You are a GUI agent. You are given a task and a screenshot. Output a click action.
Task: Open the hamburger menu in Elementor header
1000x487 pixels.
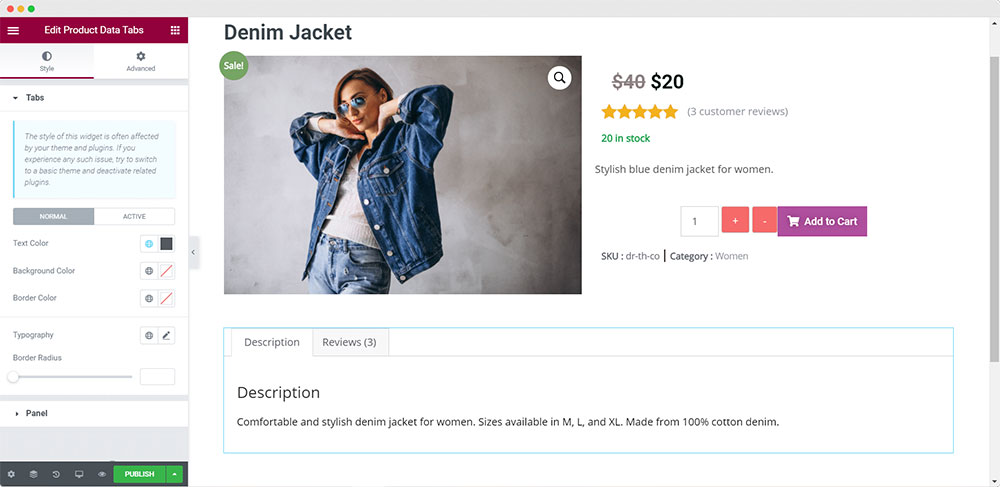click(13, 30)
